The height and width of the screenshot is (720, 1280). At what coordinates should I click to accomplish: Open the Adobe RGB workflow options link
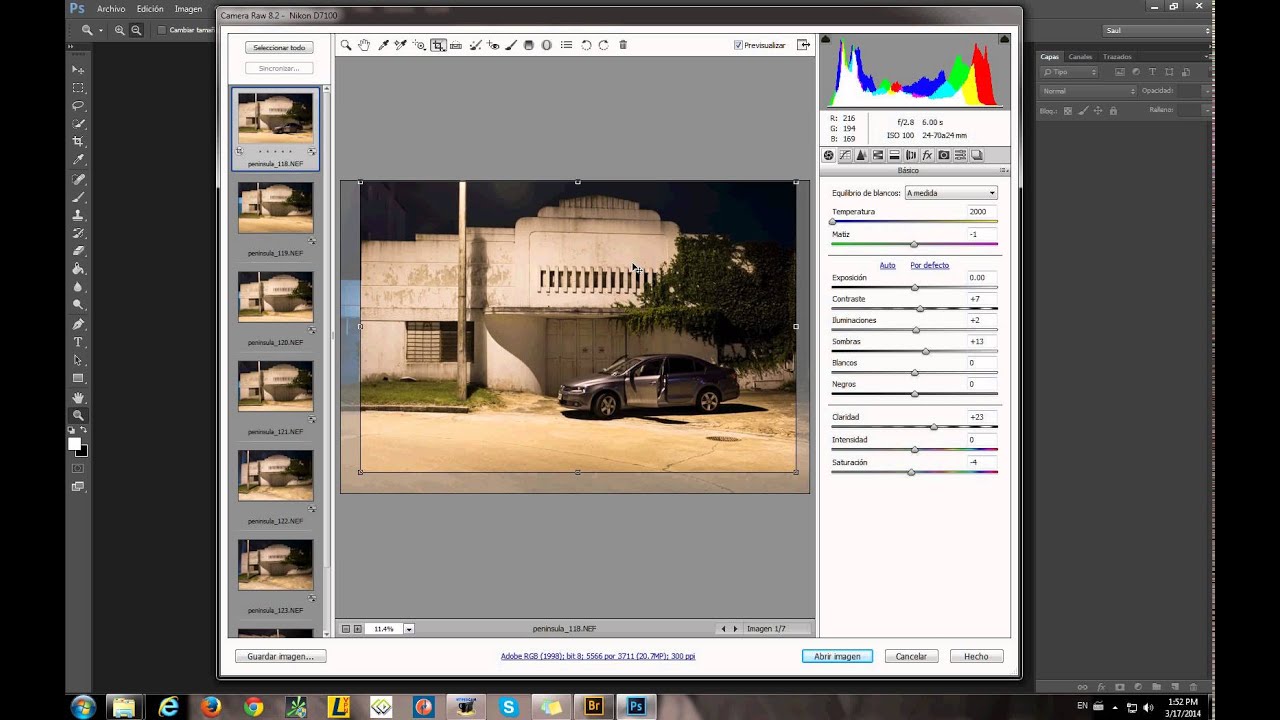point(598,657)
